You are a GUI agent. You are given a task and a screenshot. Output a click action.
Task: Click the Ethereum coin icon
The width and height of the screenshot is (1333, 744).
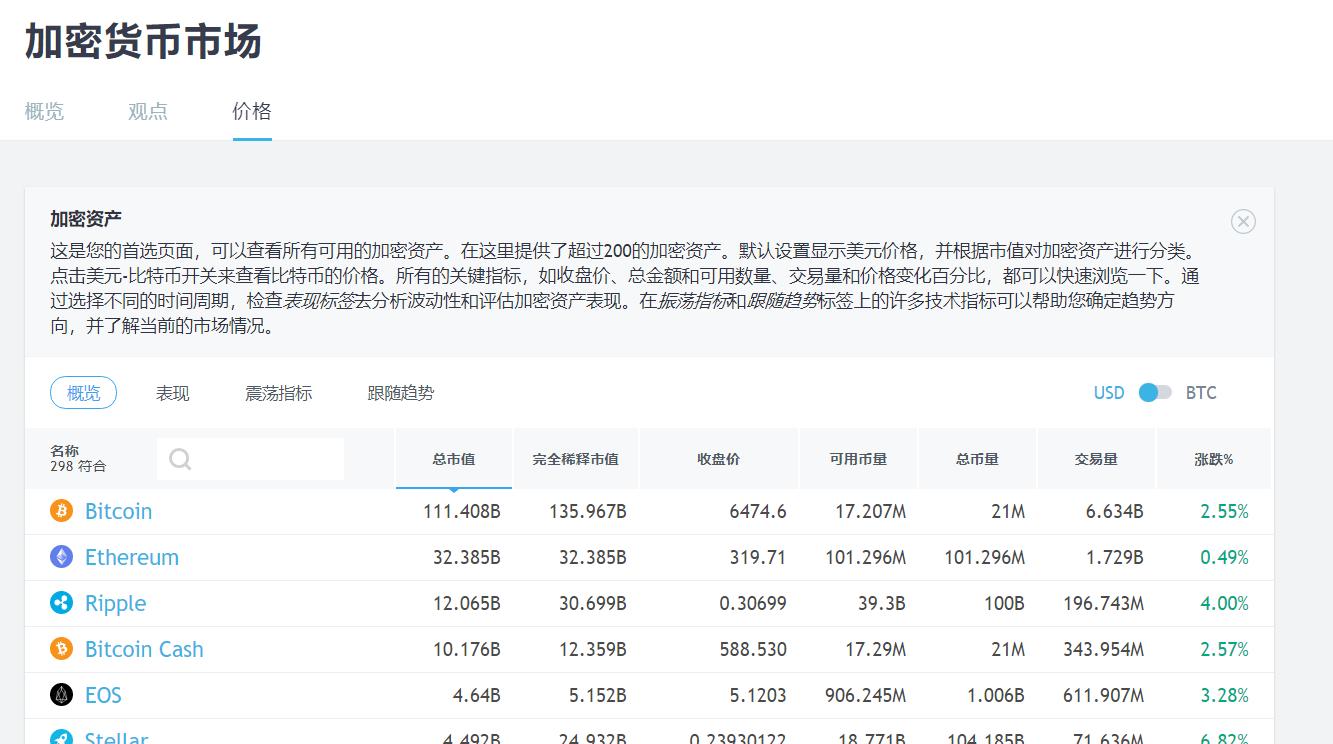click(60, 557)
